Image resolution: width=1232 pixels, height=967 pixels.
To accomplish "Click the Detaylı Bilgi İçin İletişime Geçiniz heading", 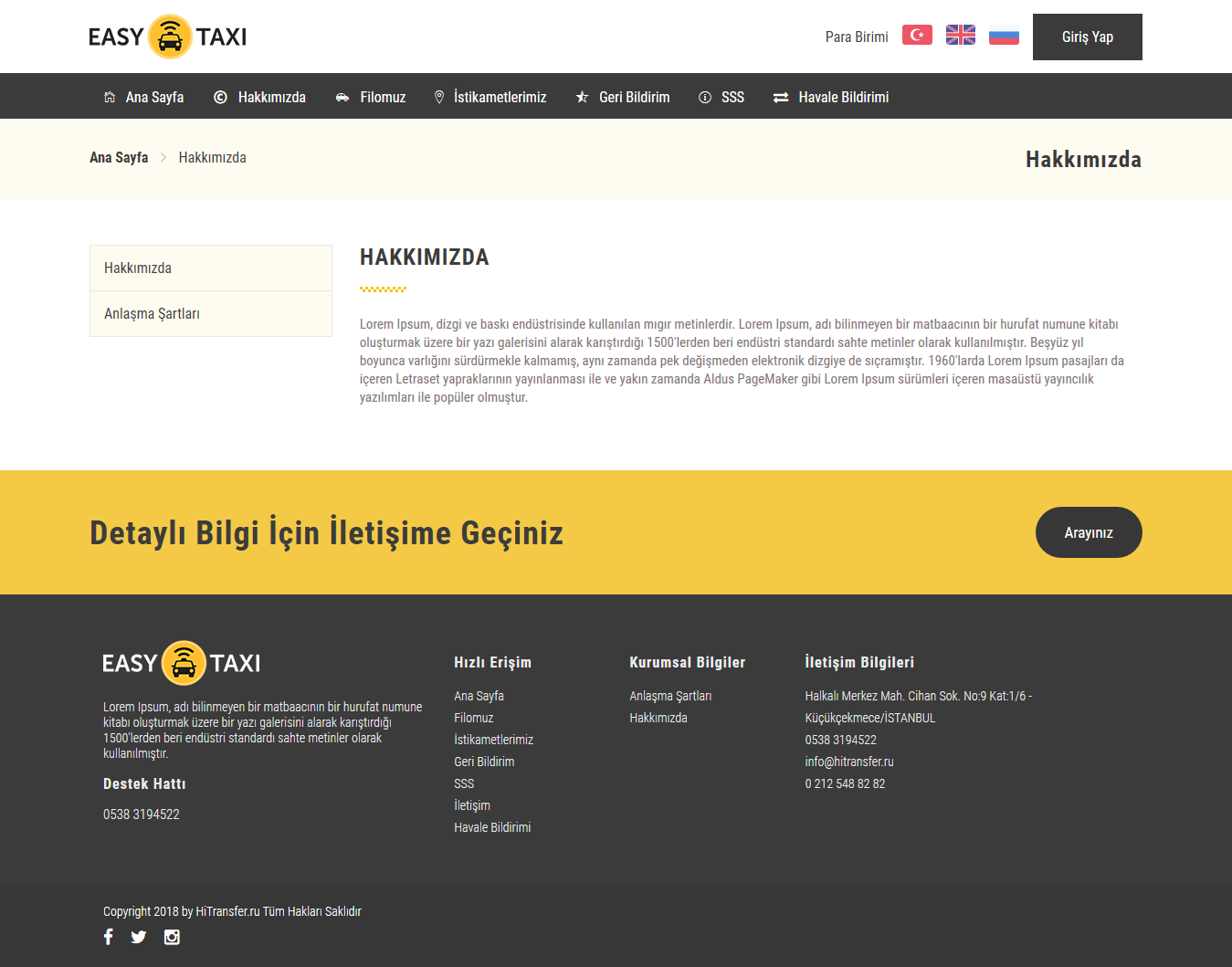I will 326,532.
